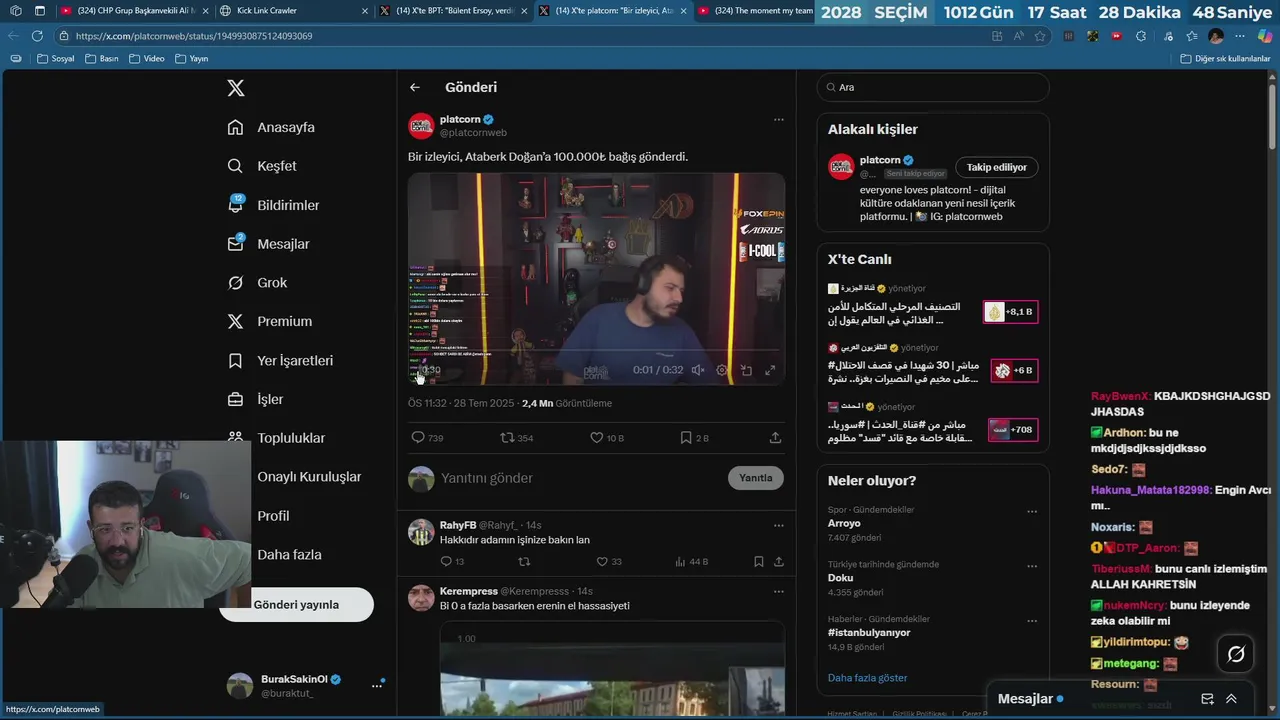1280x720 pixels.
Task: Open Sosyal bookmarks folder
Action: tap(55, 58)
